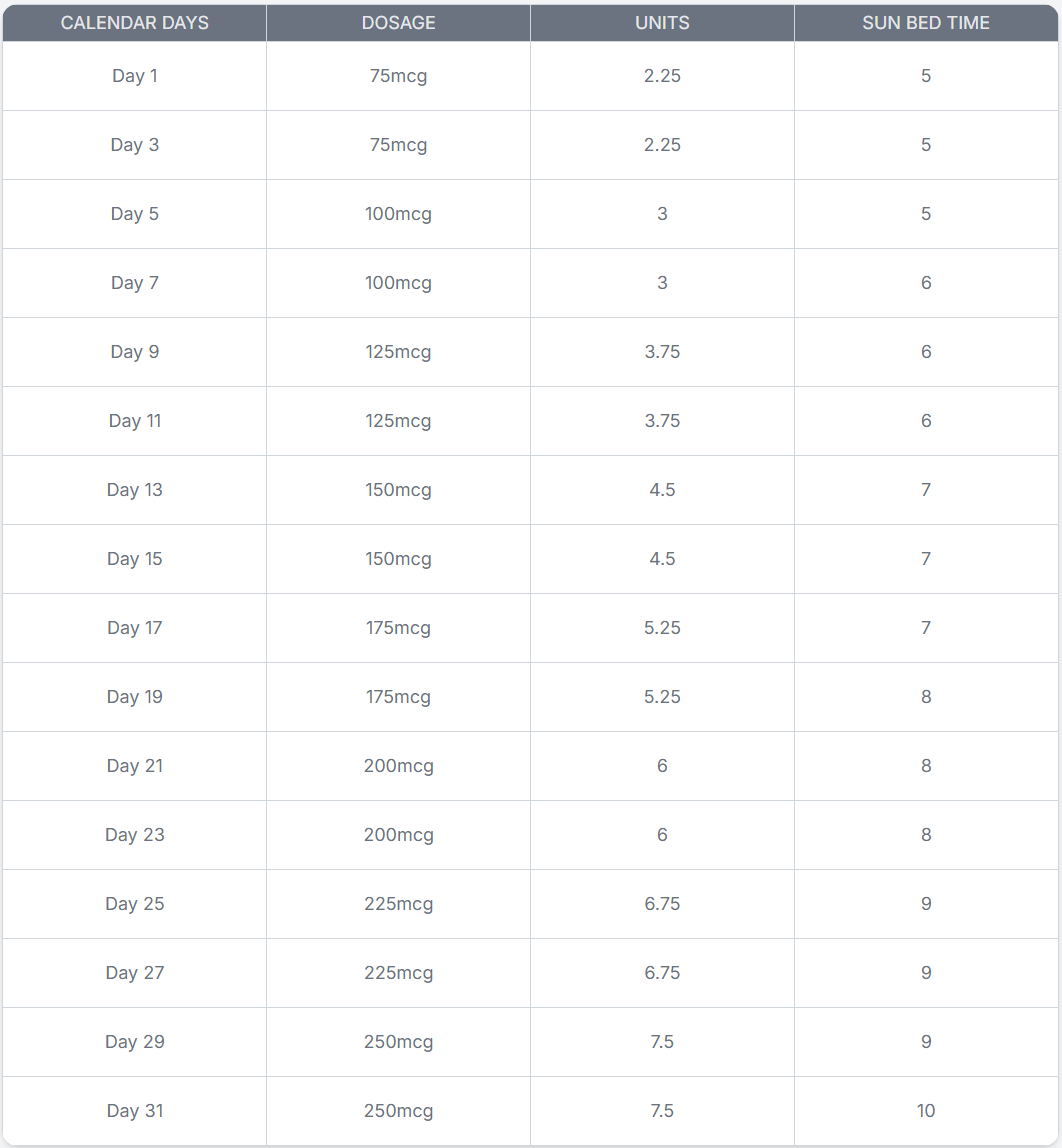
Task: Click the sun bed time 10 cell
Action: [x=926, y=1111]
